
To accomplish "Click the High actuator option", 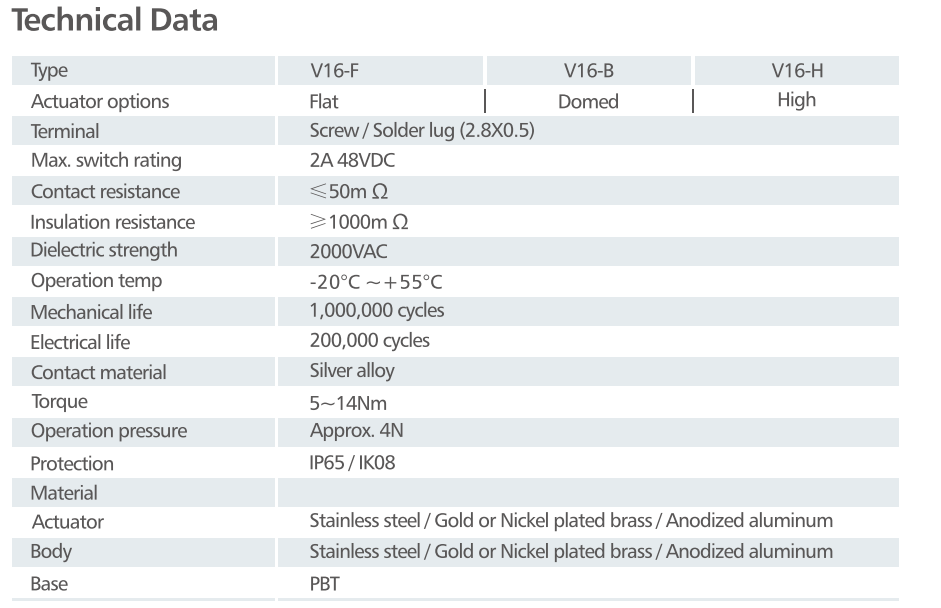I will pyautogui.click(x=796, y=100).
